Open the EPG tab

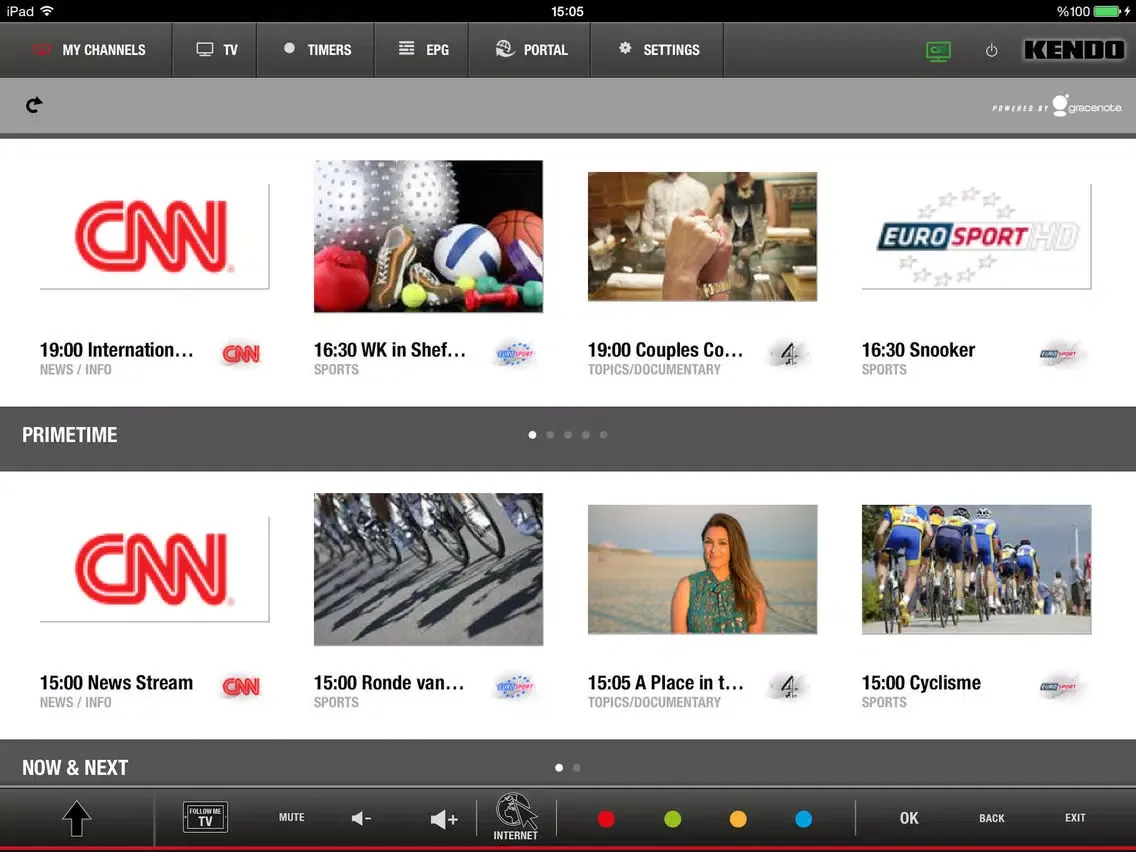422,50
